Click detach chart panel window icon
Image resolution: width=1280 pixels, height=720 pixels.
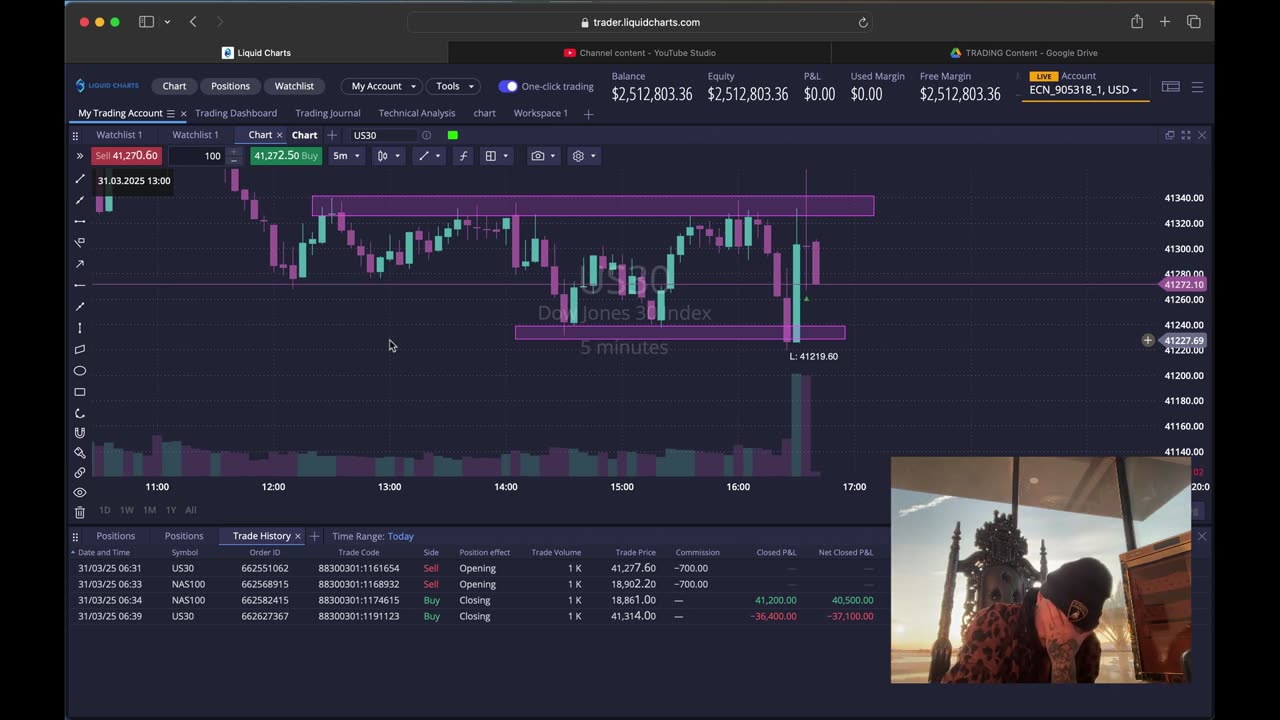[x=1169, y=135]
